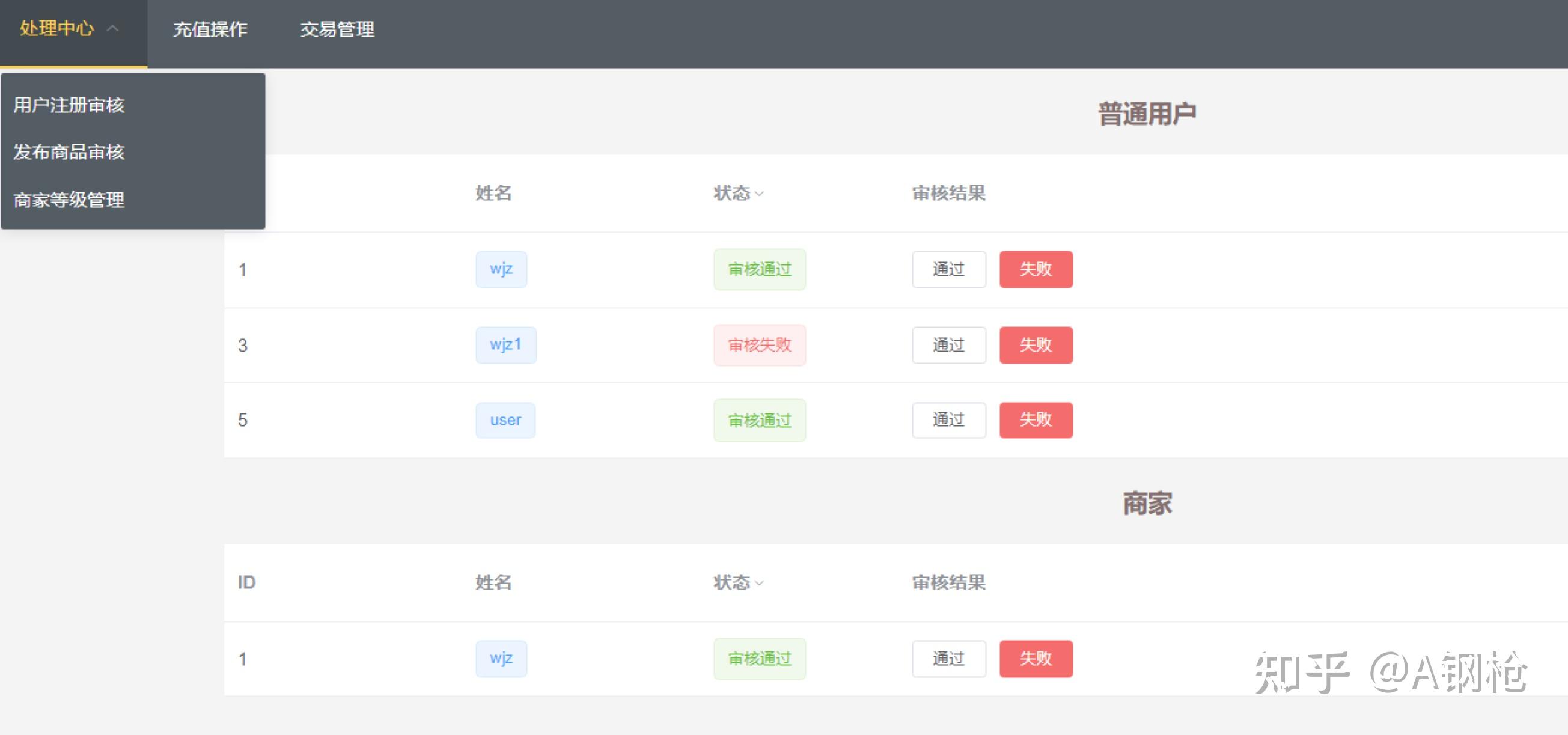Open the 处理中心 nav menu
The width and height of the screenshot is (1568, 735).
click(x=73, y=33)
